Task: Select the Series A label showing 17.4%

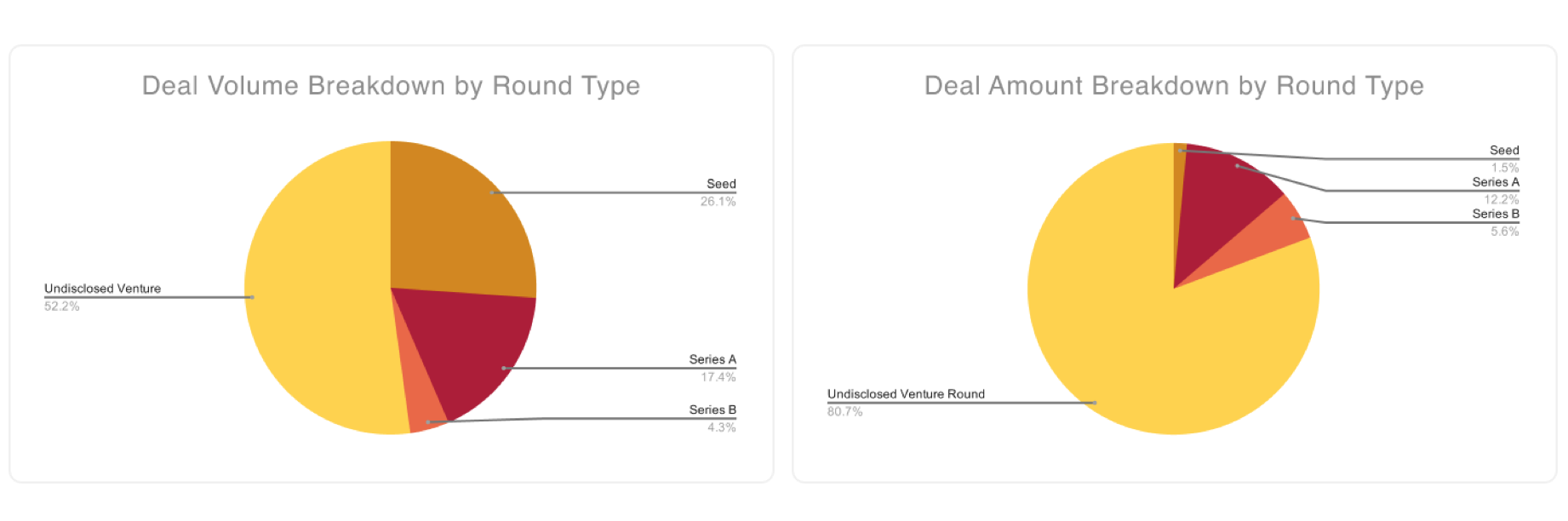Action: [712, 359]
